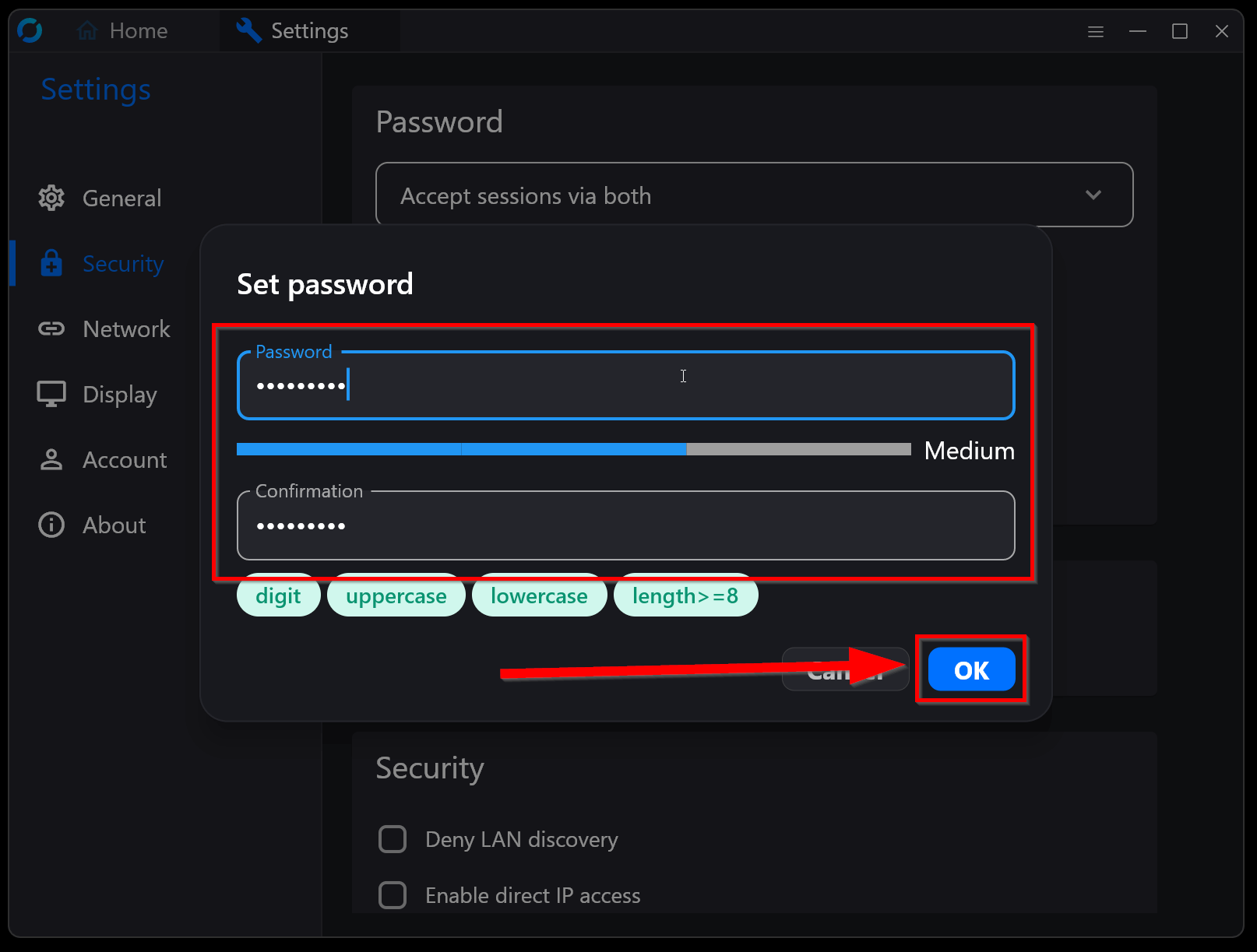
Task: Enable Deny LAN discovery checkbox
Action: click(393, 839)
